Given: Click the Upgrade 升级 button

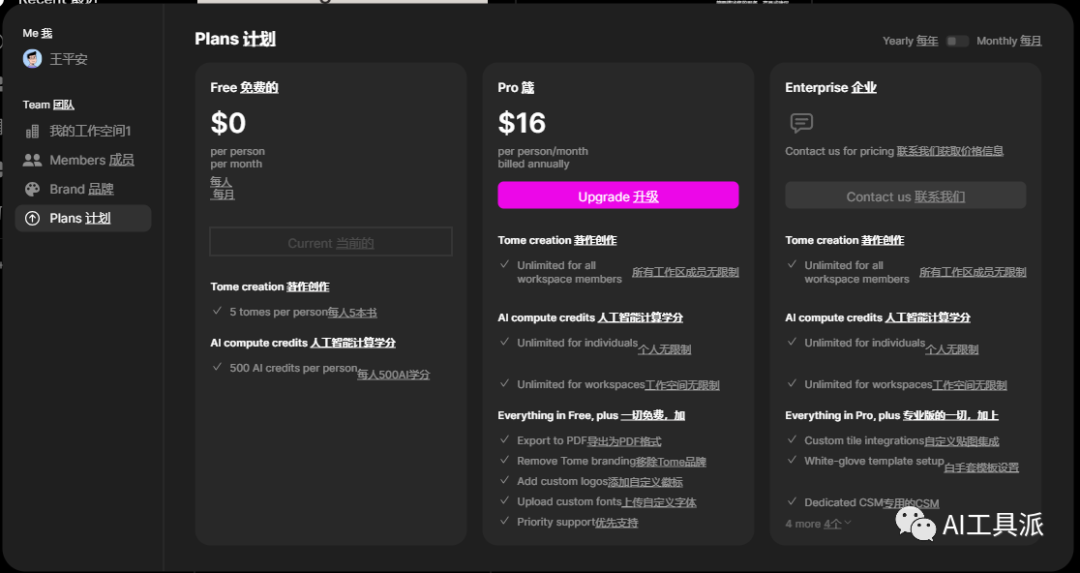Looking at the screenshot, I should [618, 196].
